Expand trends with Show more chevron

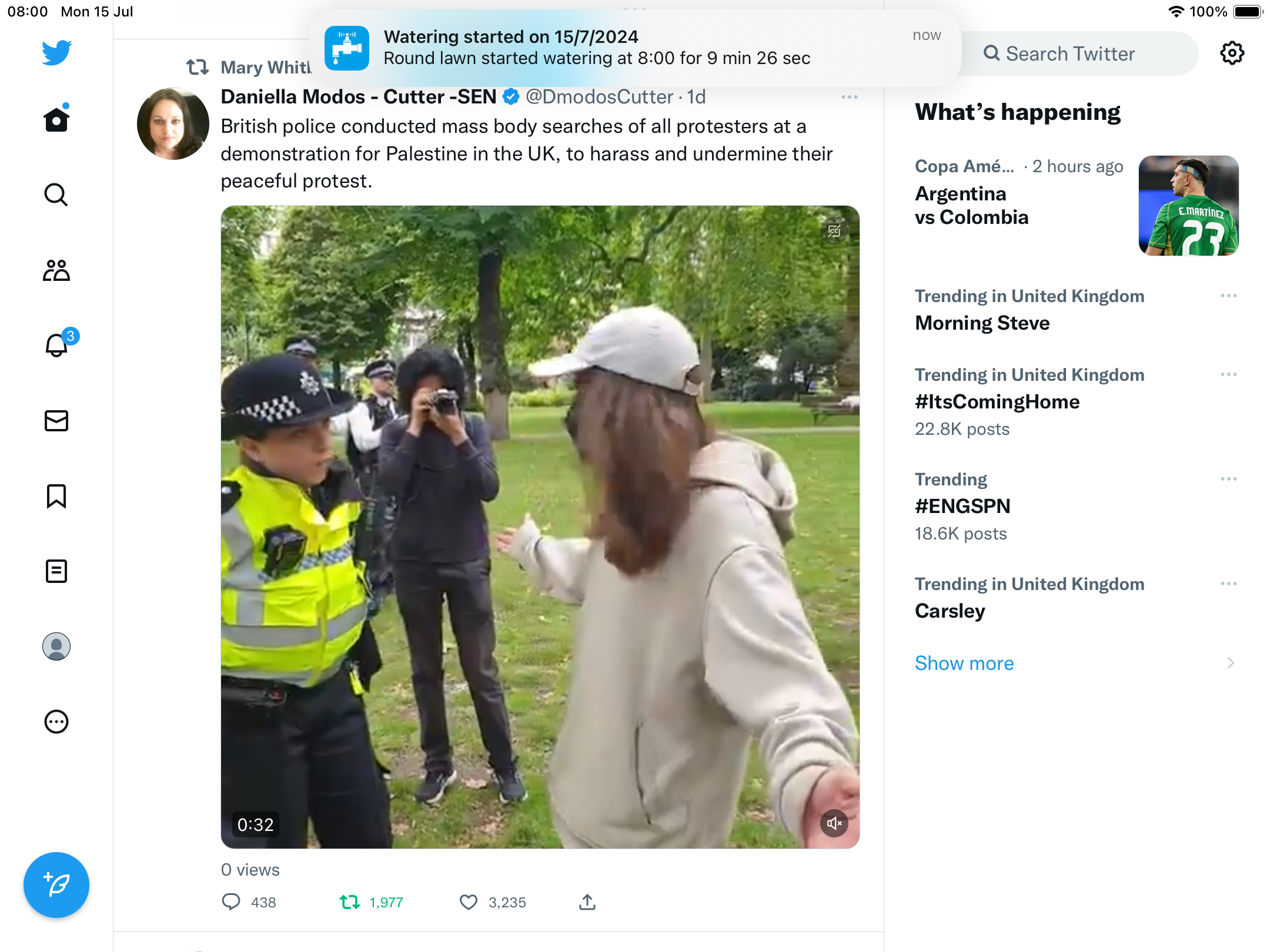(x=1231, y=663)
